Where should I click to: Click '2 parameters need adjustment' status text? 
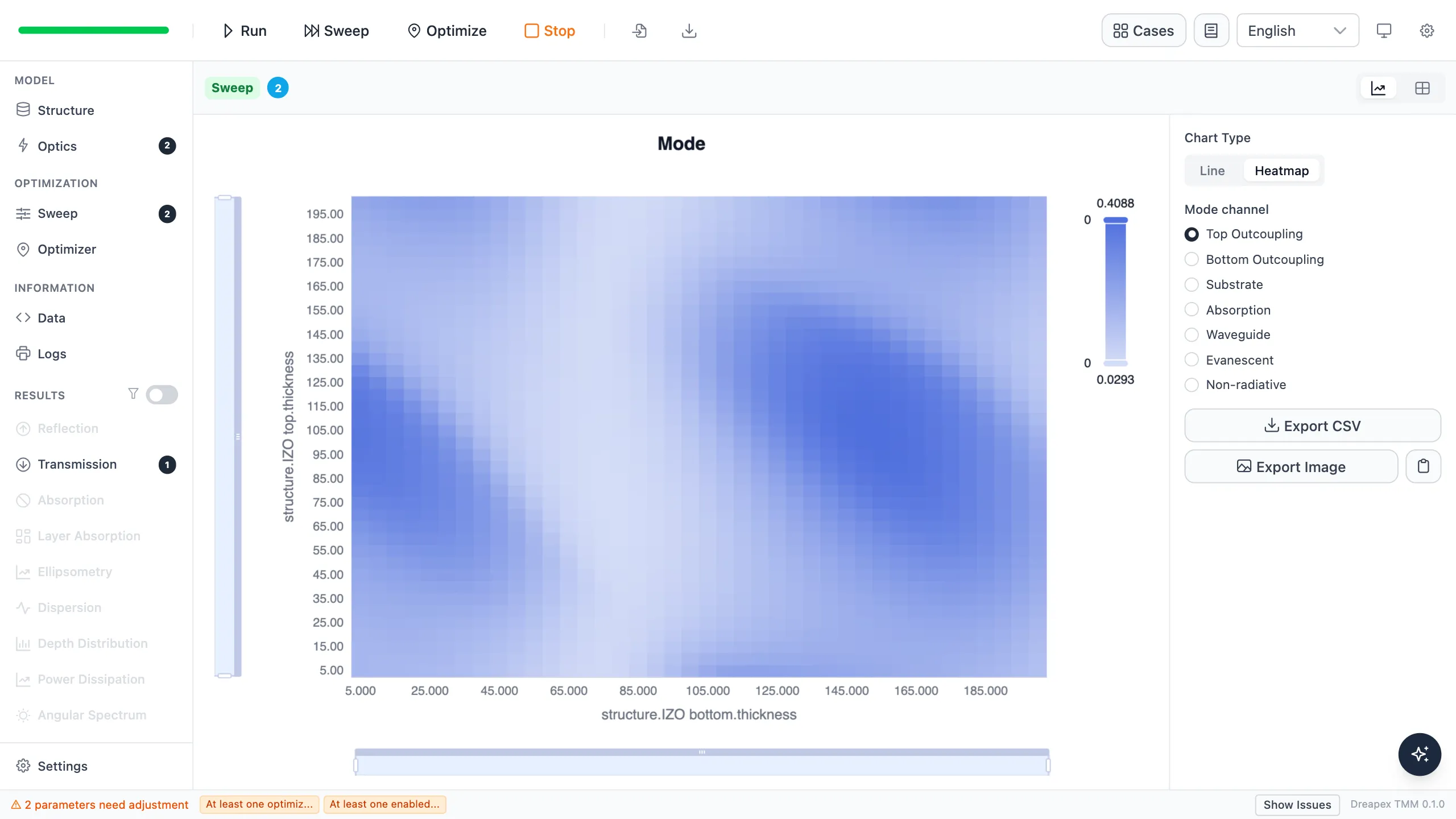(106, 805)
